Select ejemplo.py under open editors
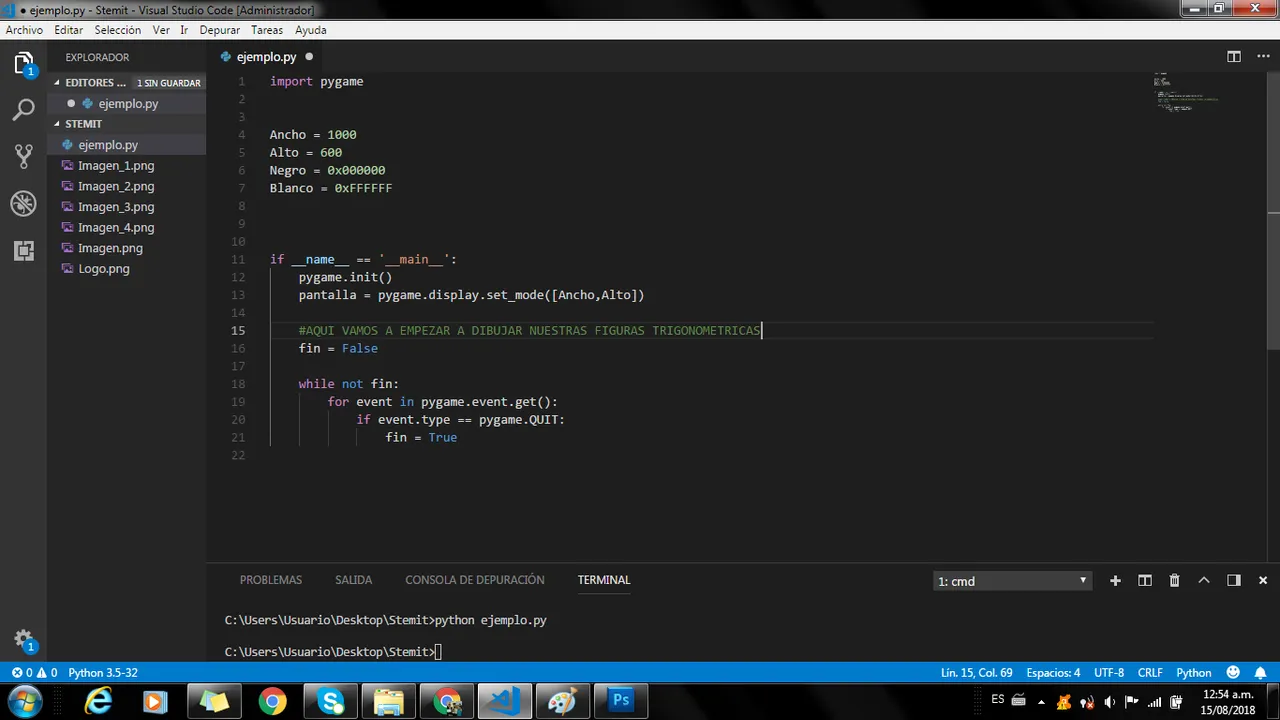The width and height of the screenshot is (1280, 720). point(127,103)
